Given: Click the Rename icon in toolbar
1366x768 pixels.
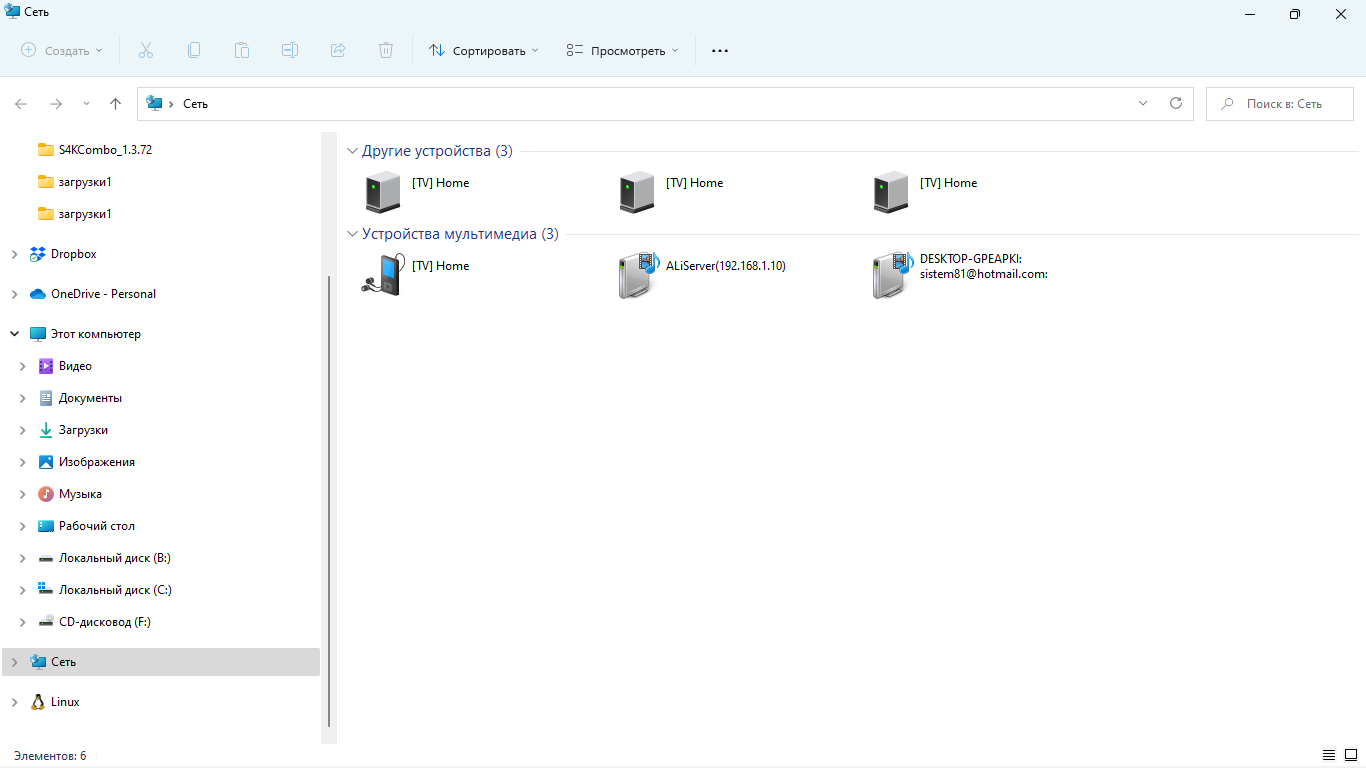Looking at the screenshot, I should [290, 50].
